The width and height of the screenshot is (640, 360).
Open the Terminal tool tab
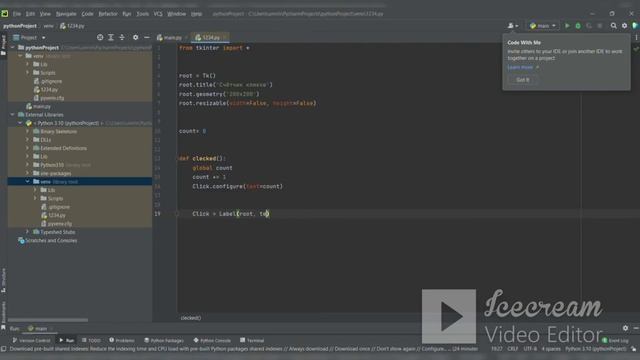point(252,340)
